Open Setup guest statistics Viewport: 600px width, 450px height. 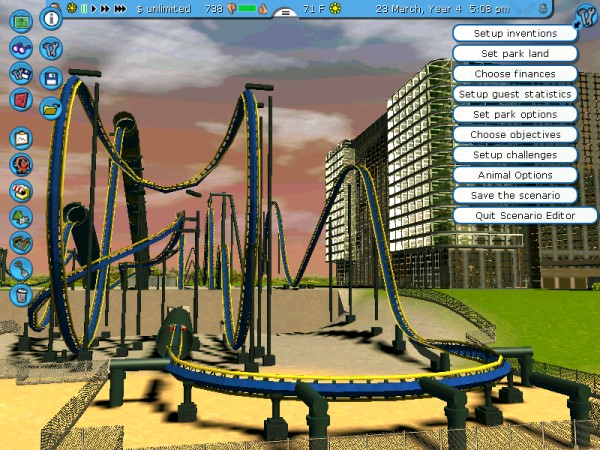[x=515, y=94]
